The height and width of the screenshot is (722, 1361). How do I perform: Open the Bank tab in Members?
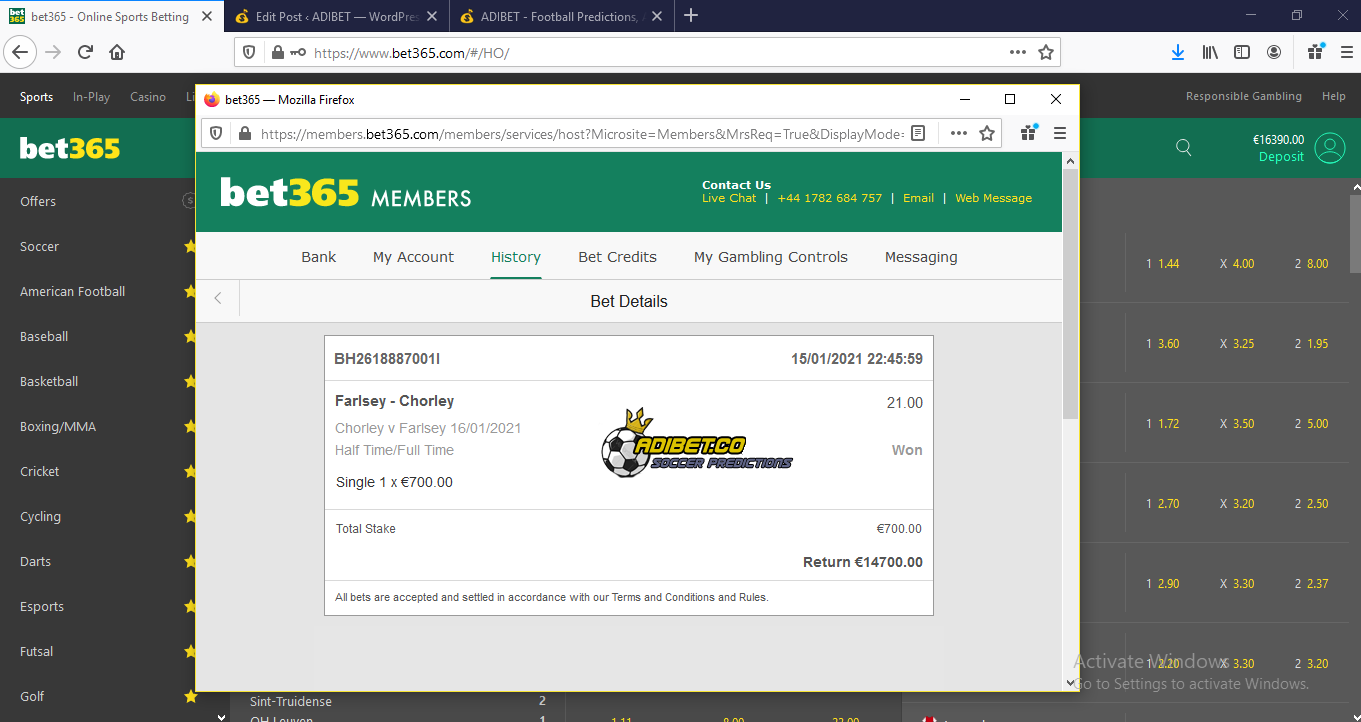319,257
